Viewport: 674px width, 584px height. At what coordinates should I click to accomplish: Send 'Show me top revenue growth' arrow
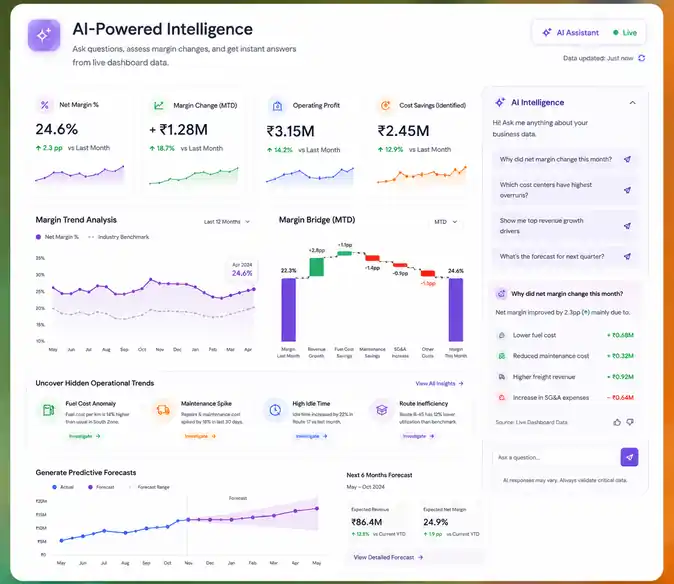pos(627,226)
